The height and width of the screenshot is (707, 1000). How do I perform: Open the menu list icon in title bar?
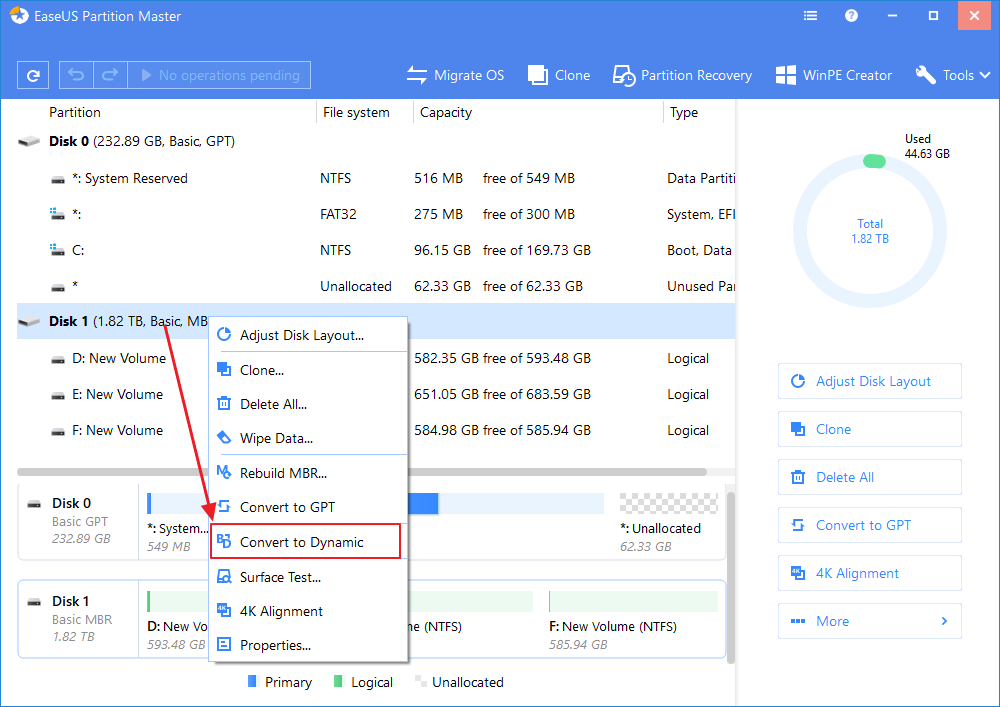[811, 16]
